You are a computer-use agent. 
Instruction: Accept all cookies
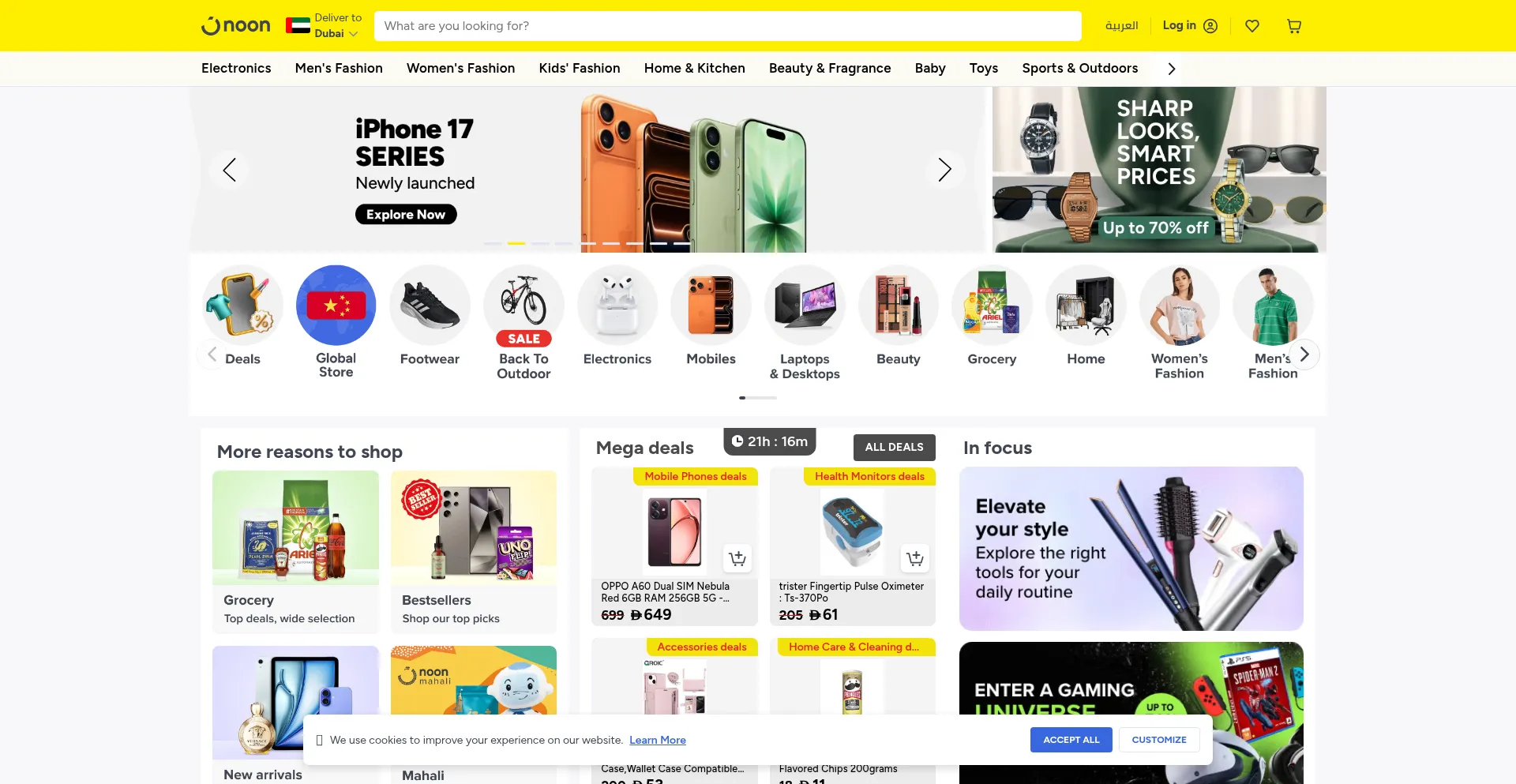click(x=1071, y=740)
